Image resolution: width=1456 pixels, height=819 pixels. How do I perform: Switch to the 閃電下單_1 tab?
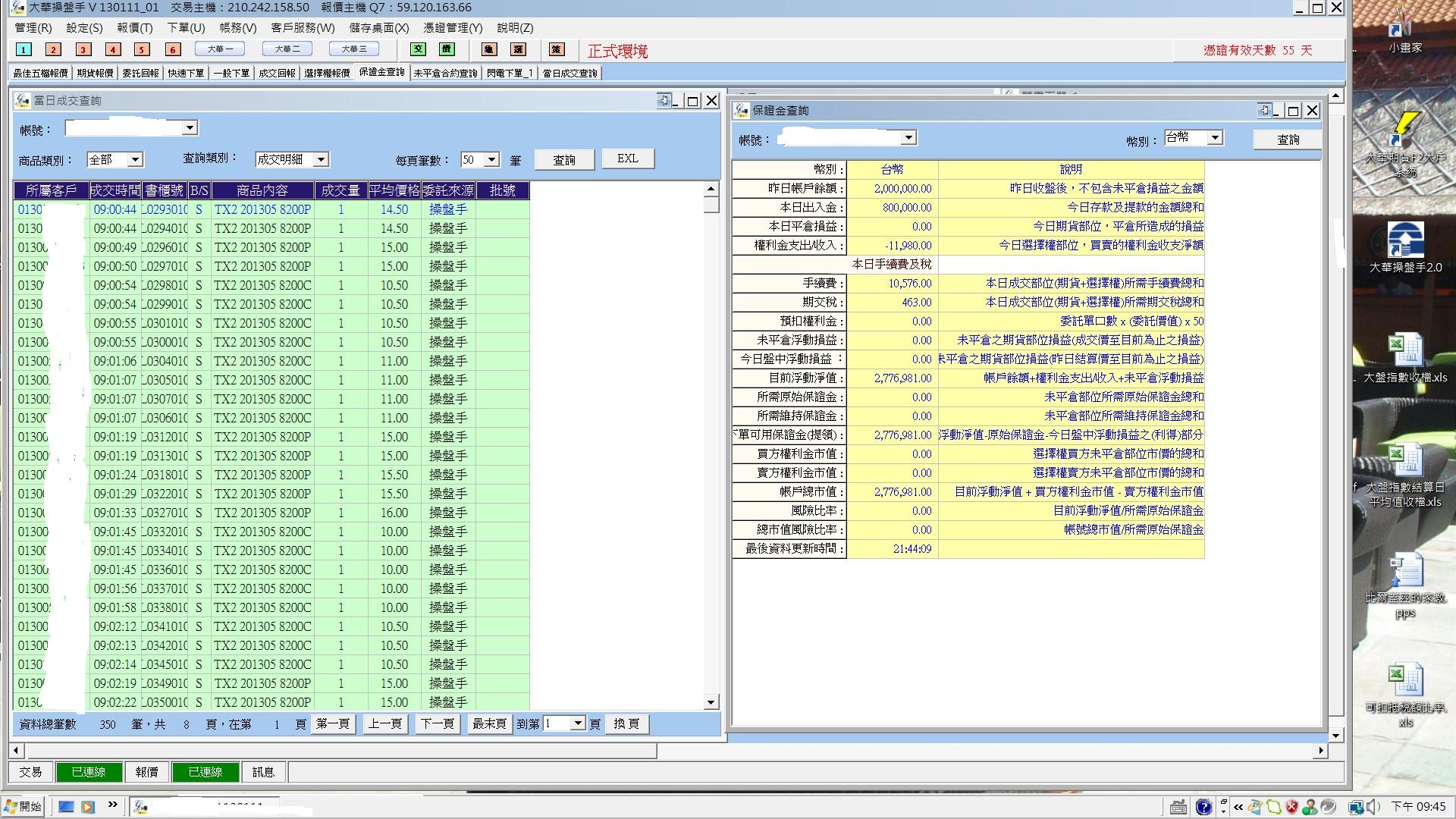point(510,73)
